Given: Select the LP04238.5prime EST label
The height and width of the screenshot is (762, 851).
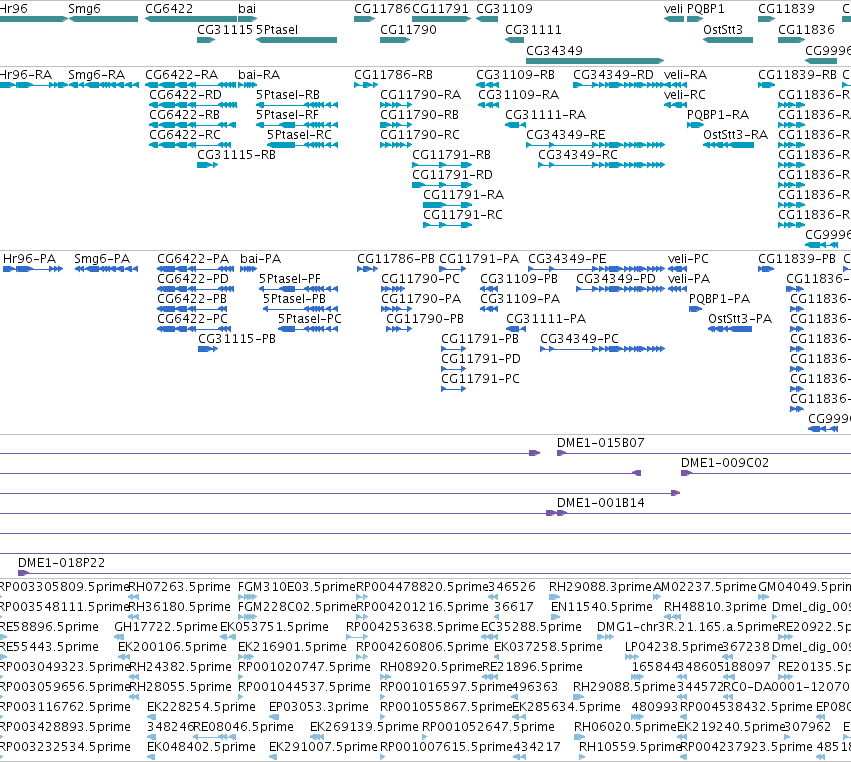Looking at the screenshot, I should tap(674, 647).
